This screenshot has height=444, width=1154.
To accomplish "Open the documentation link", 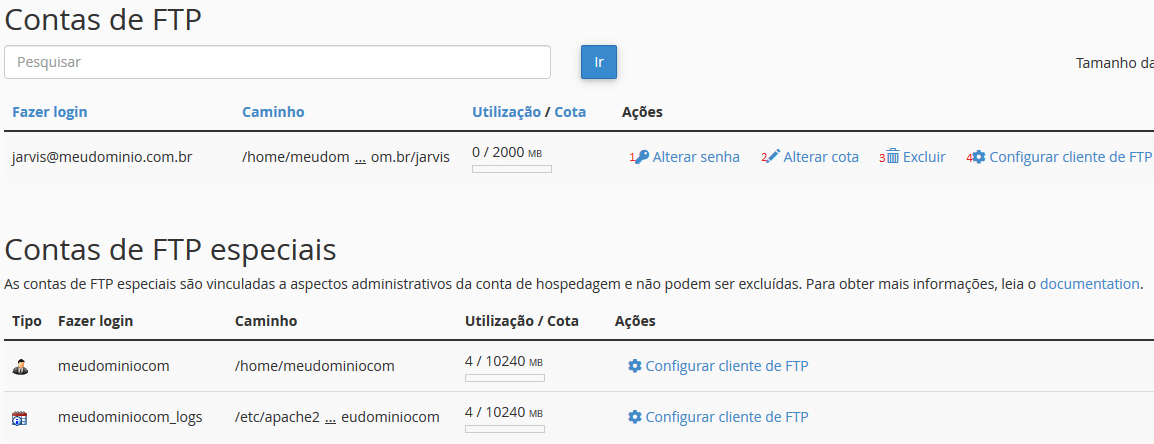I will [1089, 284].
